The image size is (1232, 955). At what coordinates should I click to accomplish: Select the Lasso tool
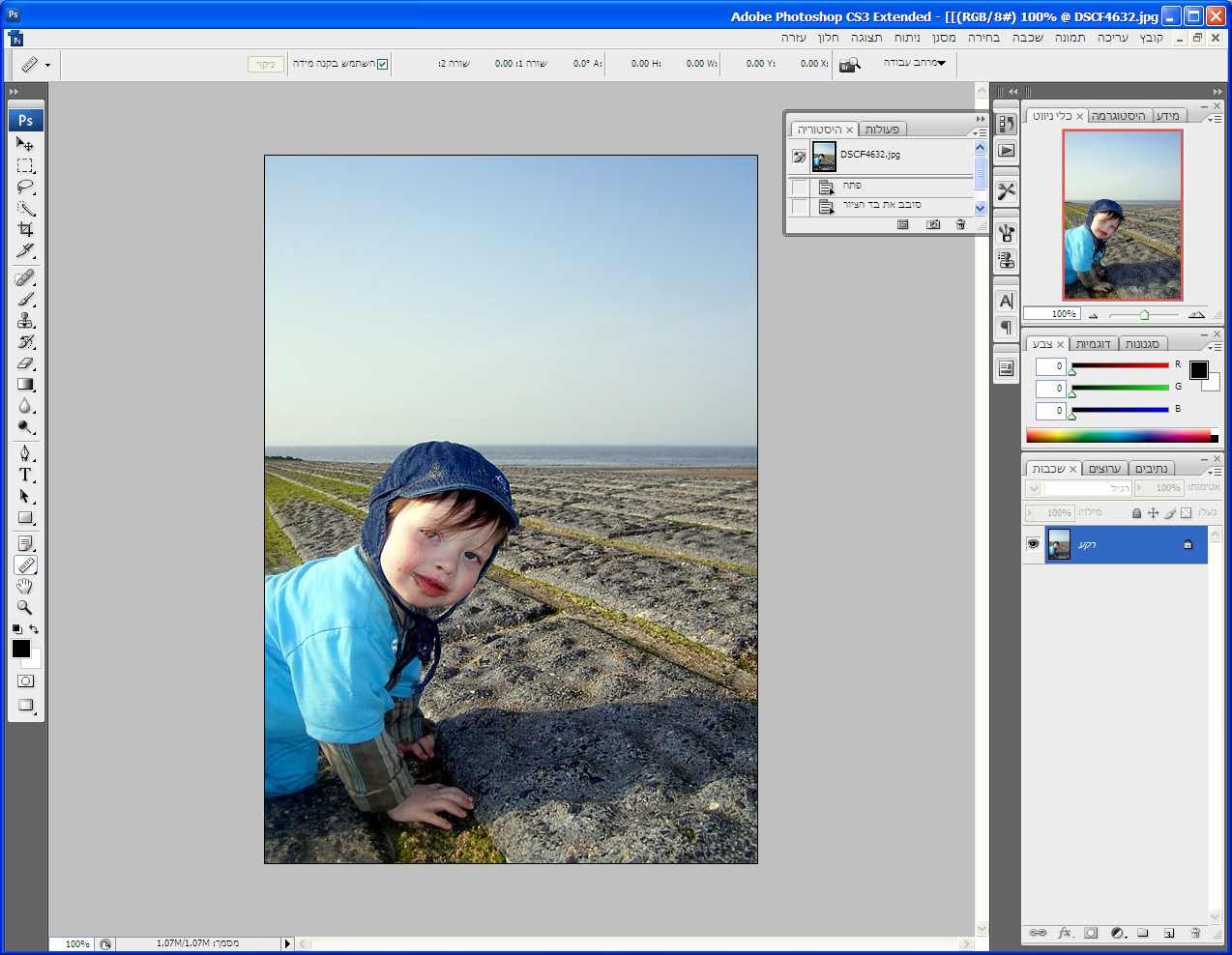25,187
